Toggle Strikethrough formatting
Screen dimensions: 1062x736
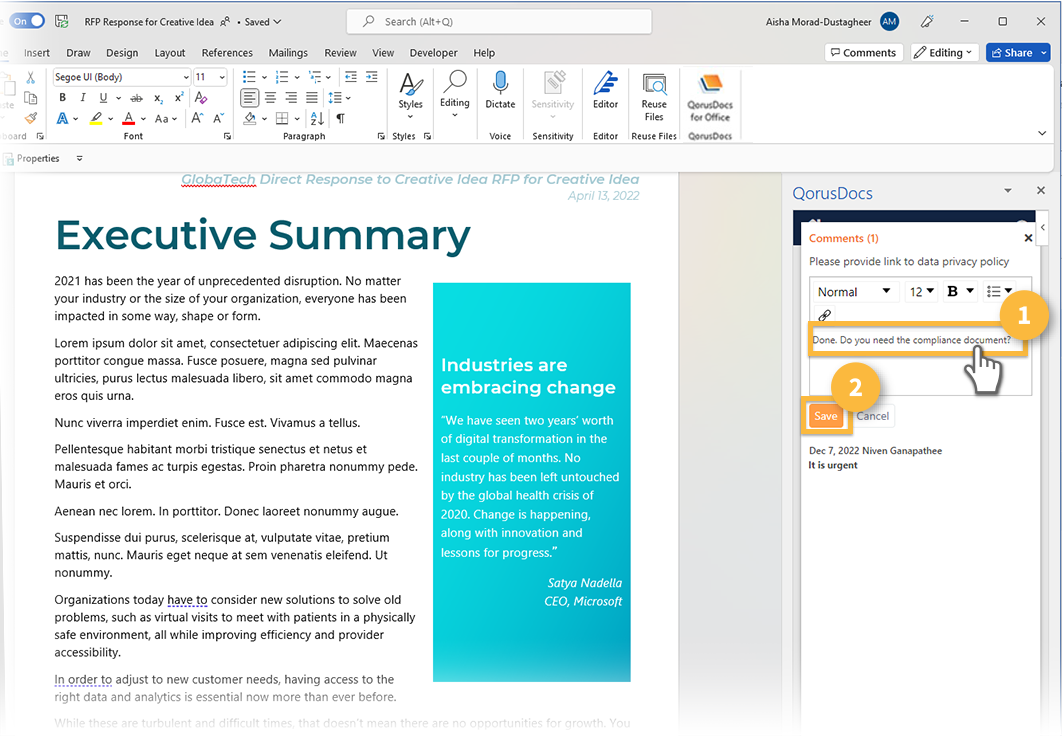point(137,98)
